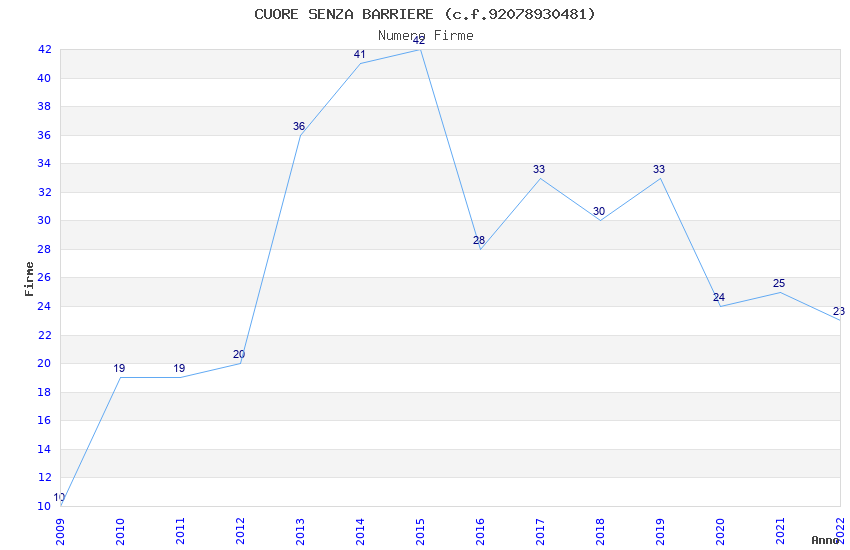The image size is (850, 550).
Task: Click the data value 25 for 2021
Action: 779,283
